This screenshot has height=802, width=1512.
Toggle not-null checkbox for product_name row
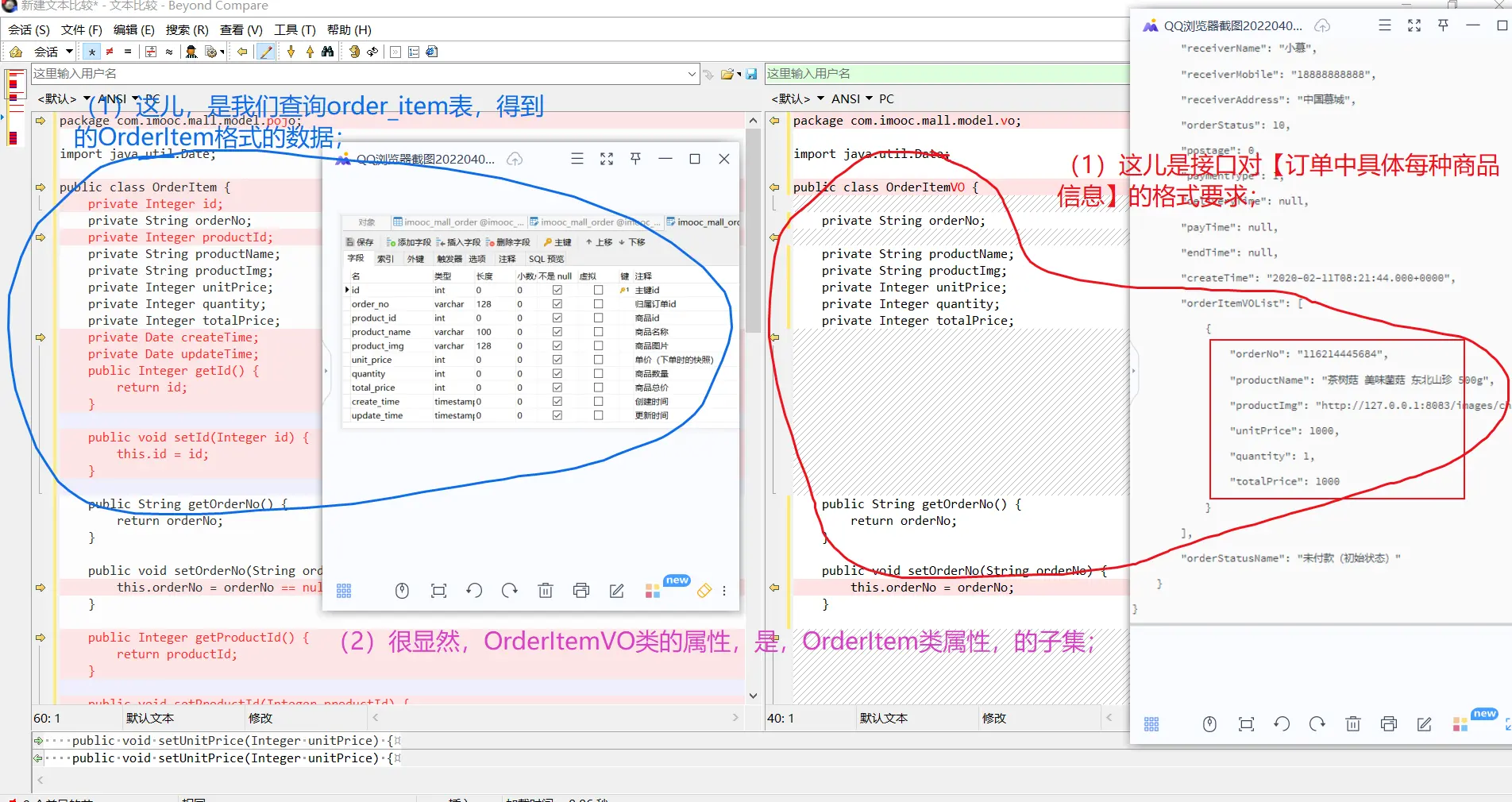(x=557, y=332)
